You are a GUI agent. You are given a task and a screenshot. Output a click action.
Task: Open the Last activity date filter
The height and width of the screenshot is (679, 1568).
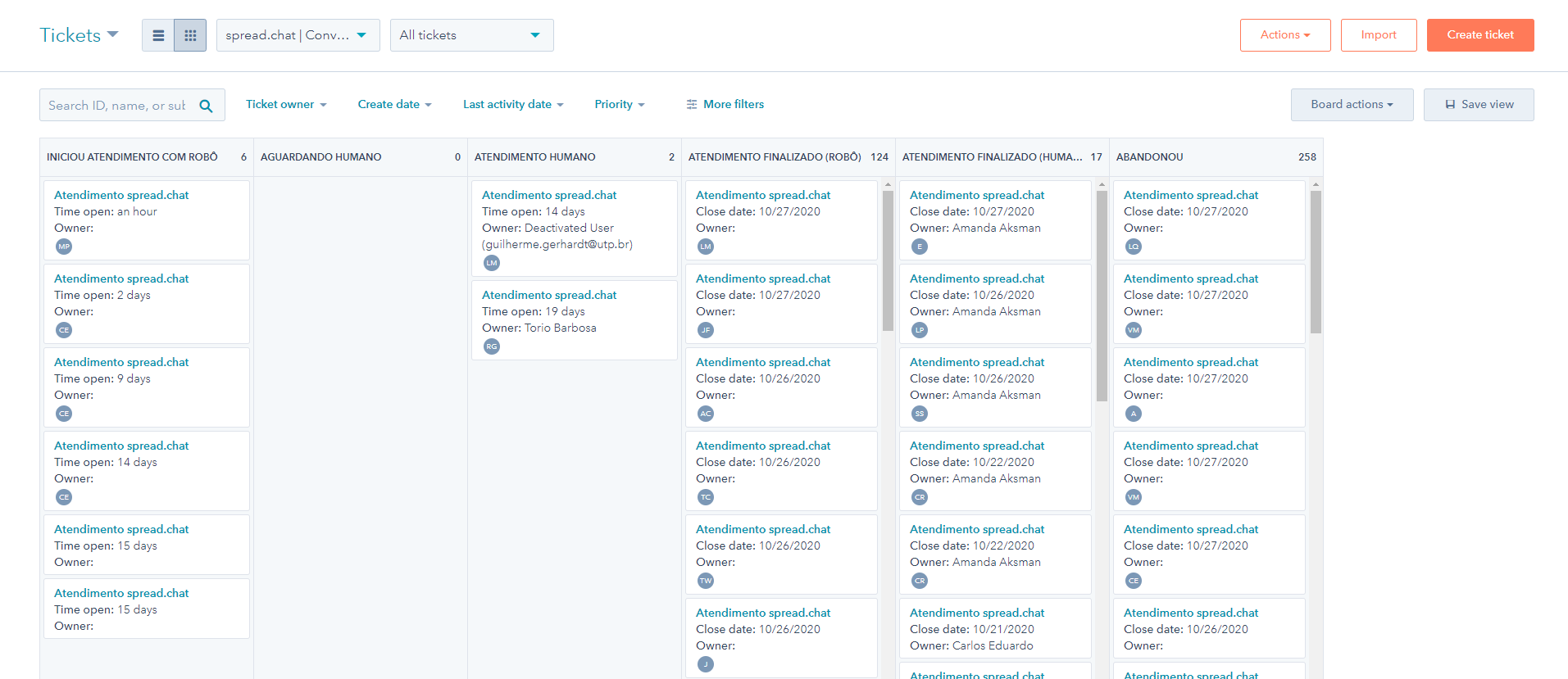click(x=513, y=104)
